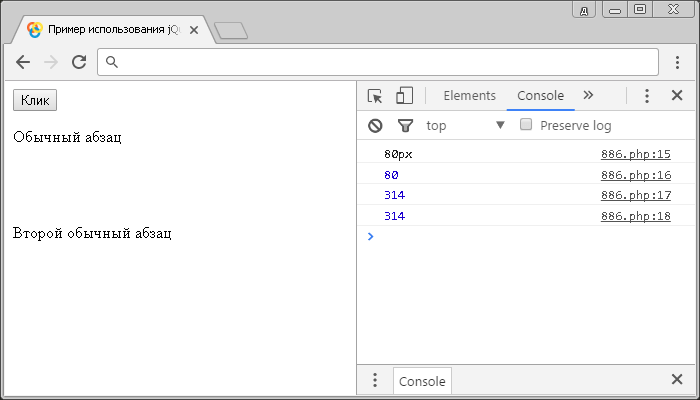Select the Console tab in DevTools
The image size is (700, 400).
[x=540, y=96]
